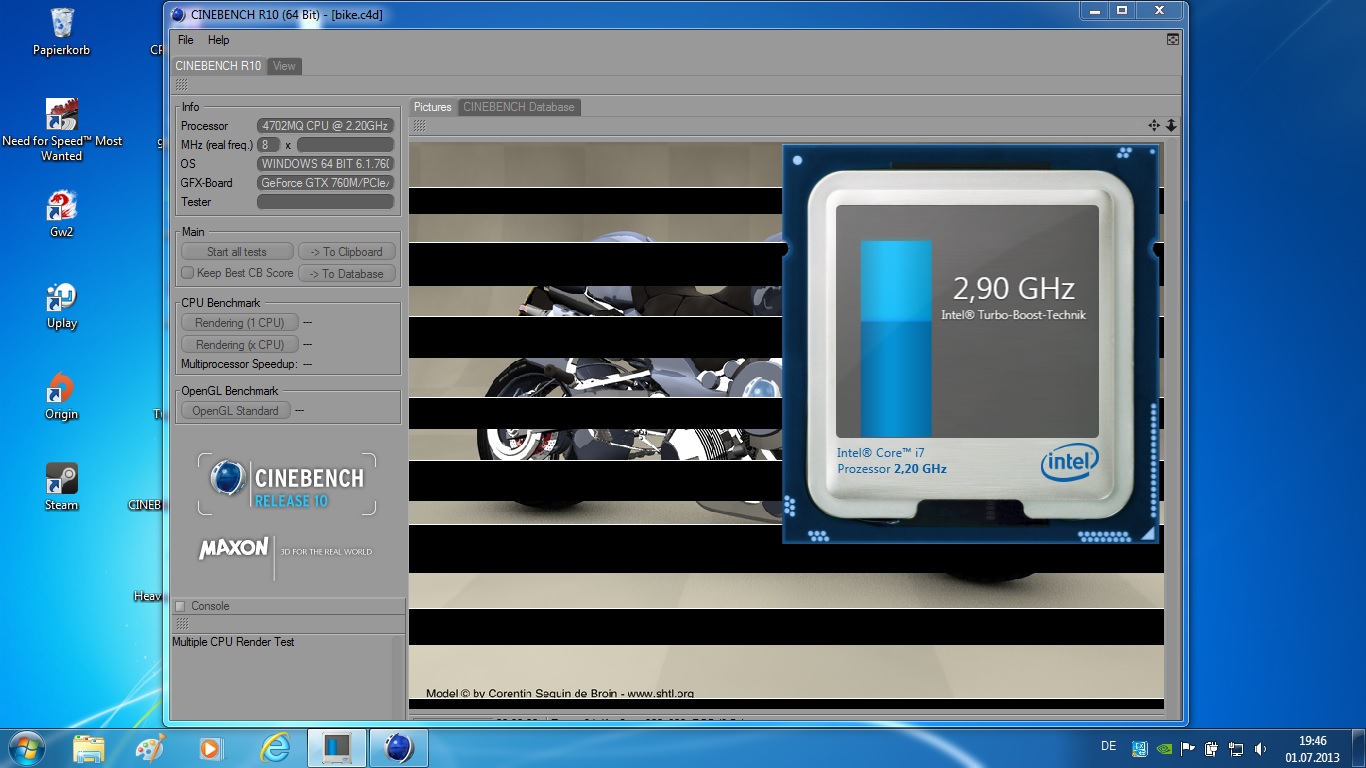Select the Pictures tab

click(x=432, y=107)
